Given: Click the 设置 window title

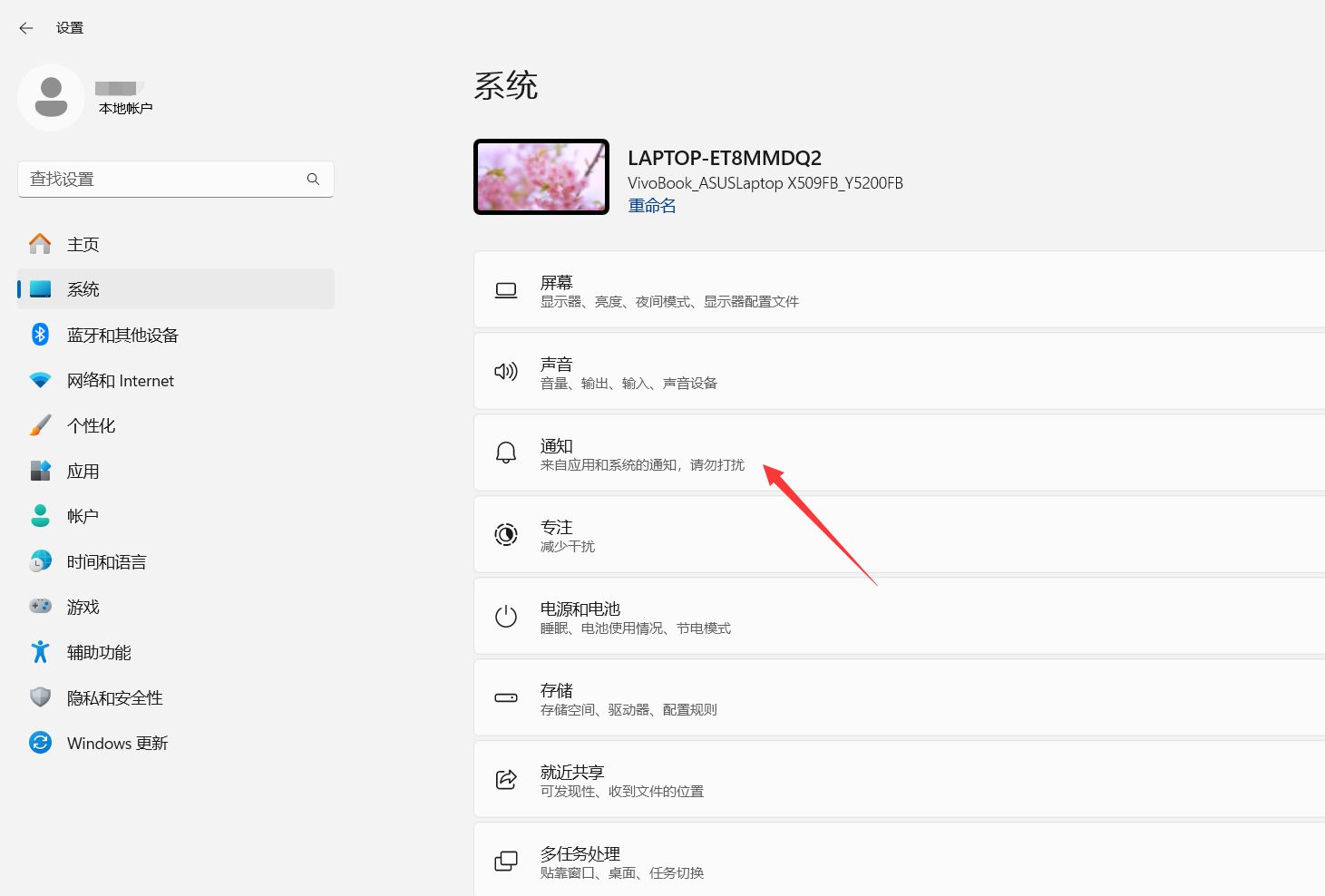Looking at the screenshot, I should coord(70,28).
